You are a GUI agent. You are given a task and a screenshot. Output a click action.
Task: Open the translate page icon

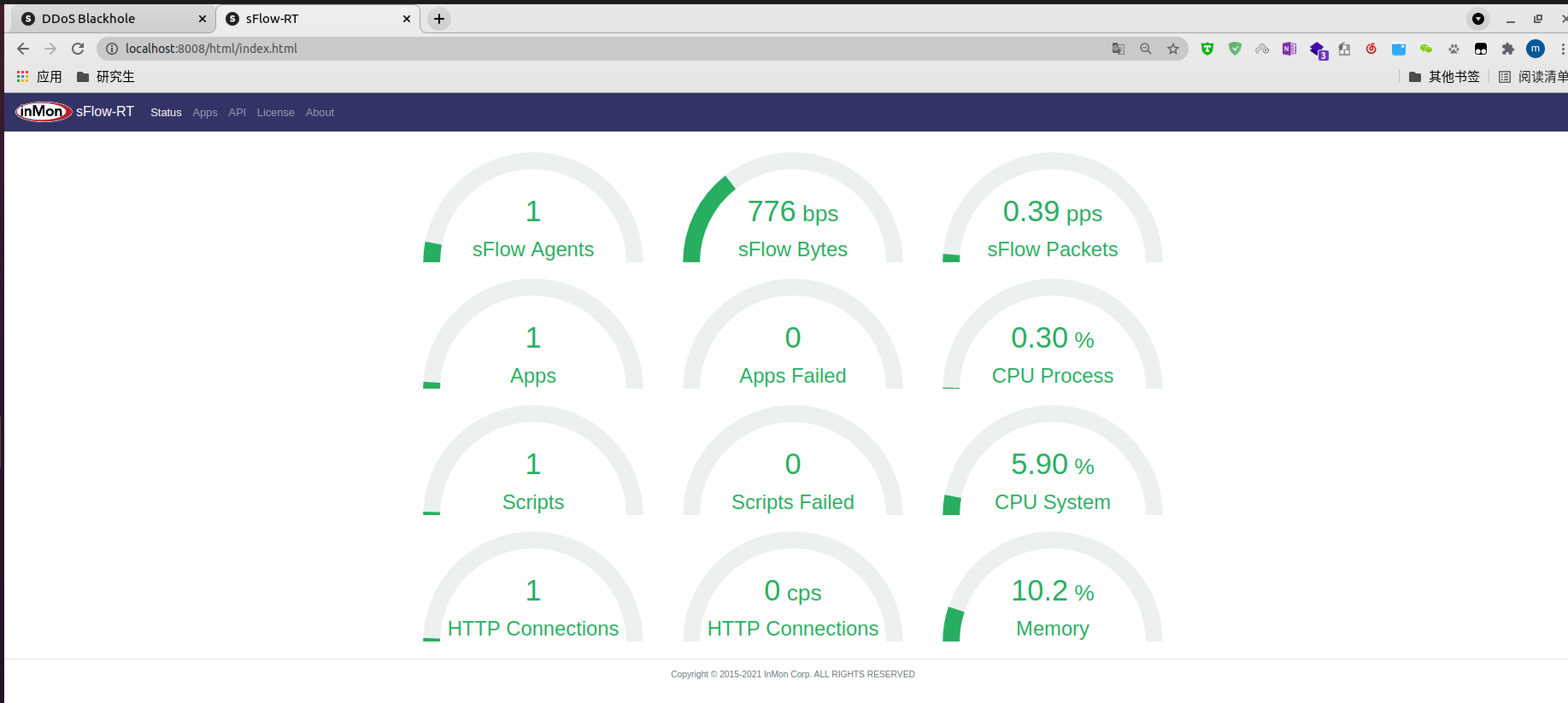point(1119,49)
